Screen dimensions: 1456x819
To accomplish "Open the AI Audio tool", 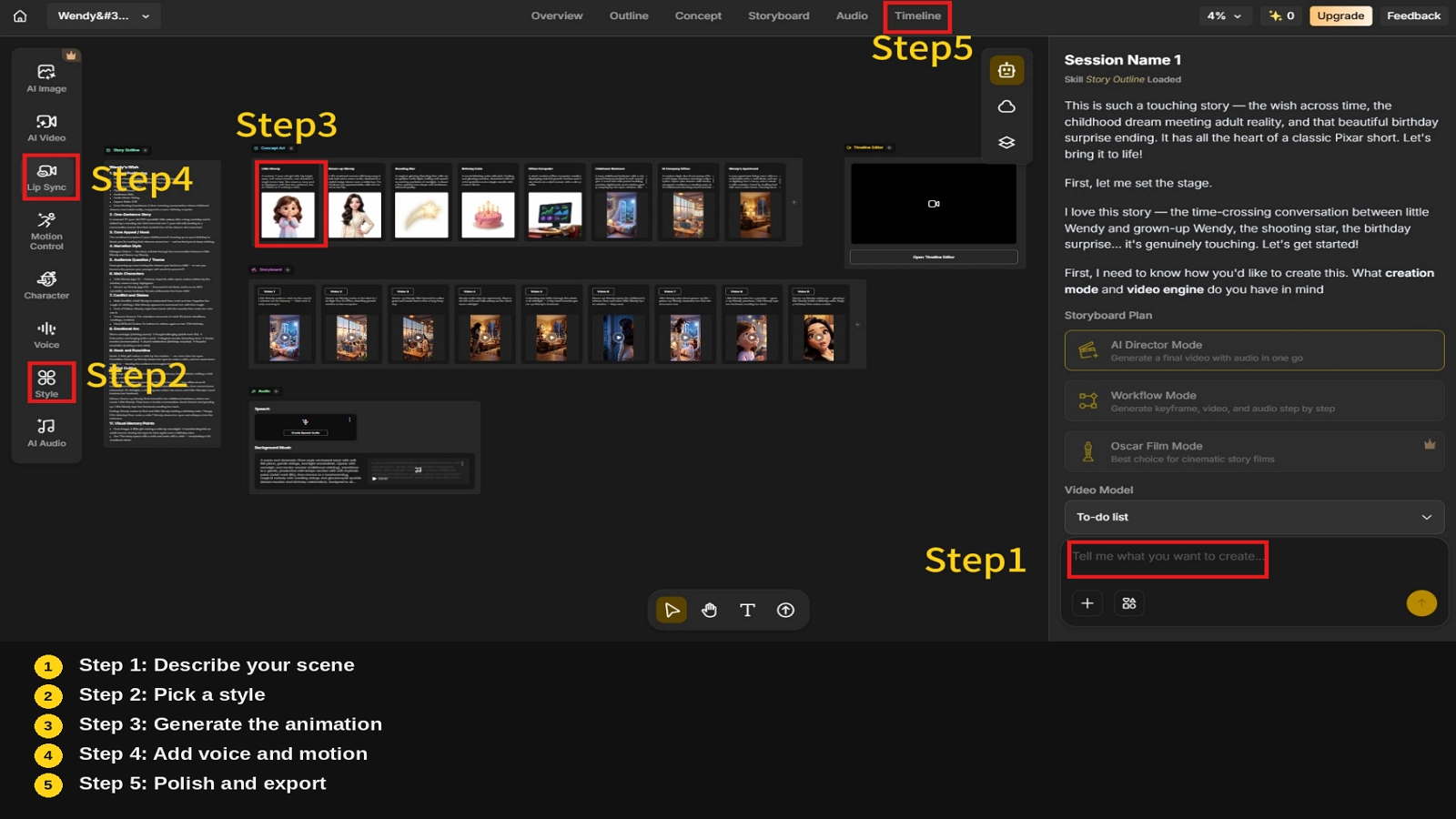I will pyautogui.click(x=46, y=432).
